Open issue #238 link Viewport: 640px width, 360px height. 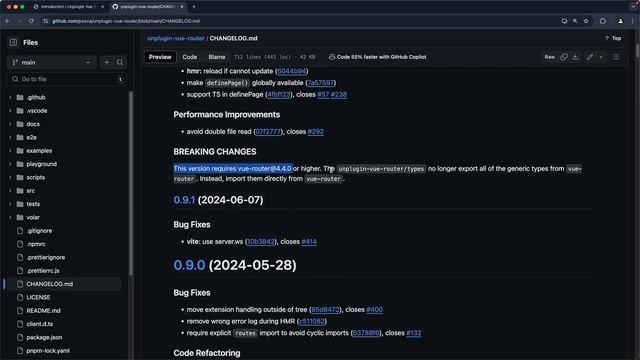pyautogui.click(x=339, y=95)
